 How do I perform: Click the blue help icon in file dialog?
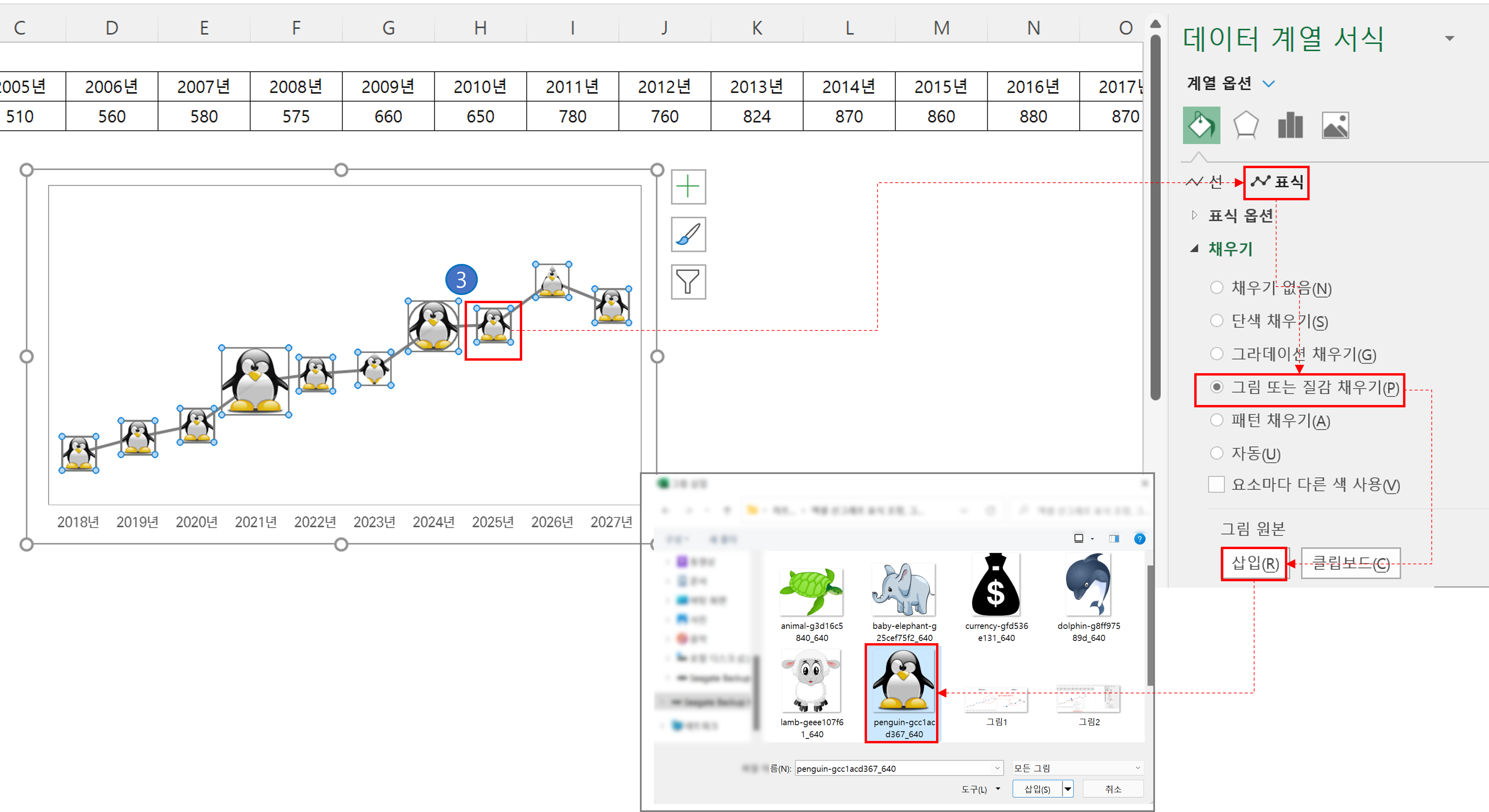(1139, 539)
